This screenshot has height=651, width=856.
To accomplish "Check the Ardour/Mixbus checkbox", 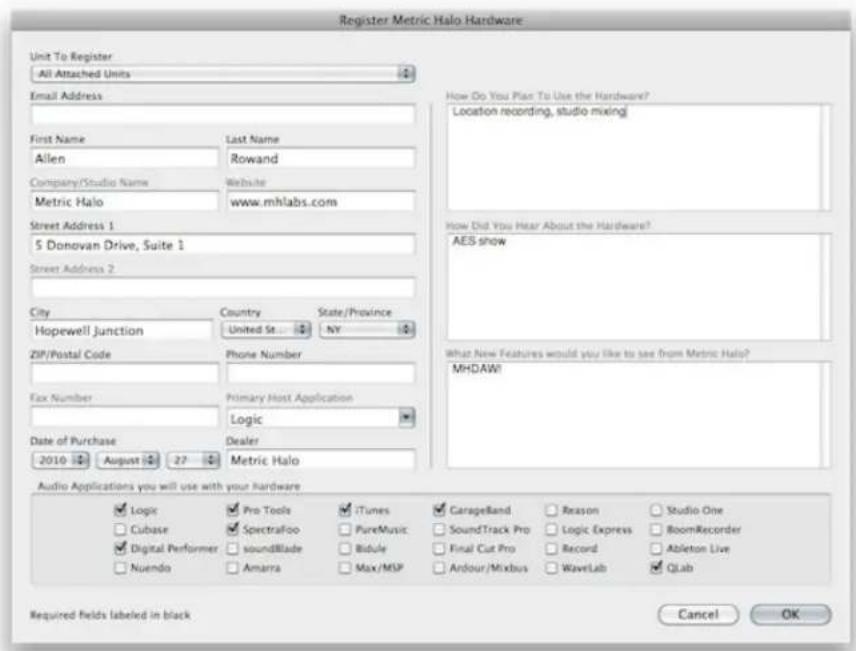I will [439, 568].
